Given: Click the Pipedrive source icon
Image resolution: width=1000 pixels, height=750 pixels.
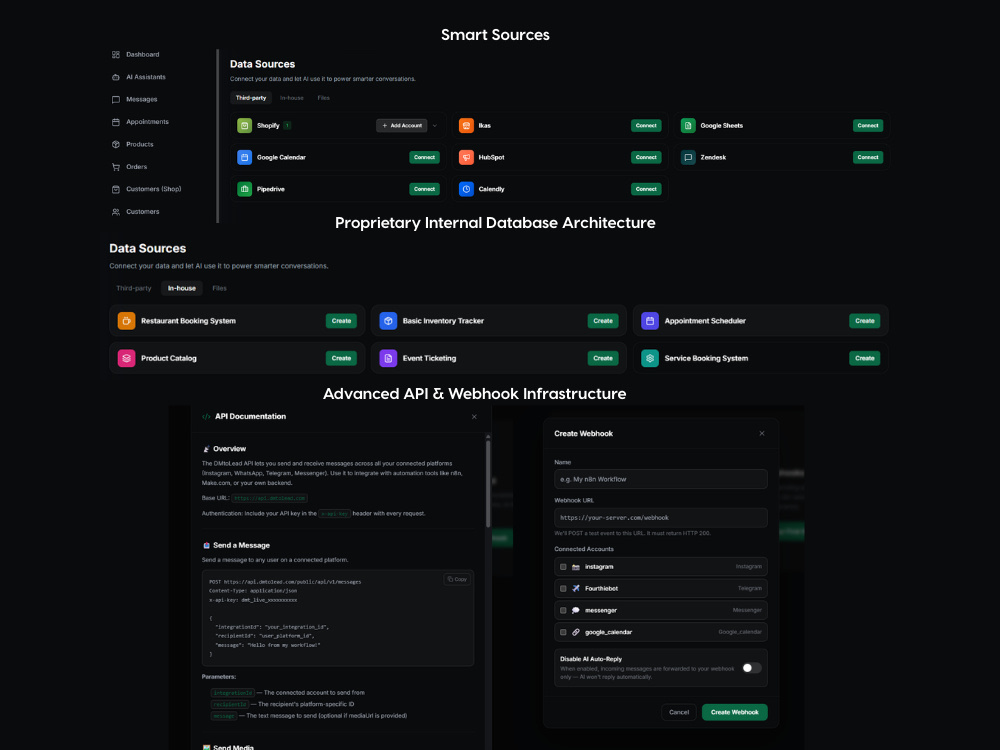Looking at the screenshot, I should point(244,189).
